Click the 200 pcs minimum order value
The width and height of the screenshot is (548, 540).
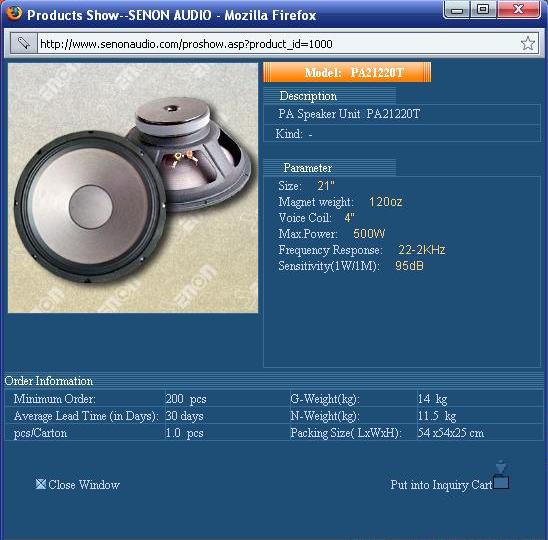[186, 399]
